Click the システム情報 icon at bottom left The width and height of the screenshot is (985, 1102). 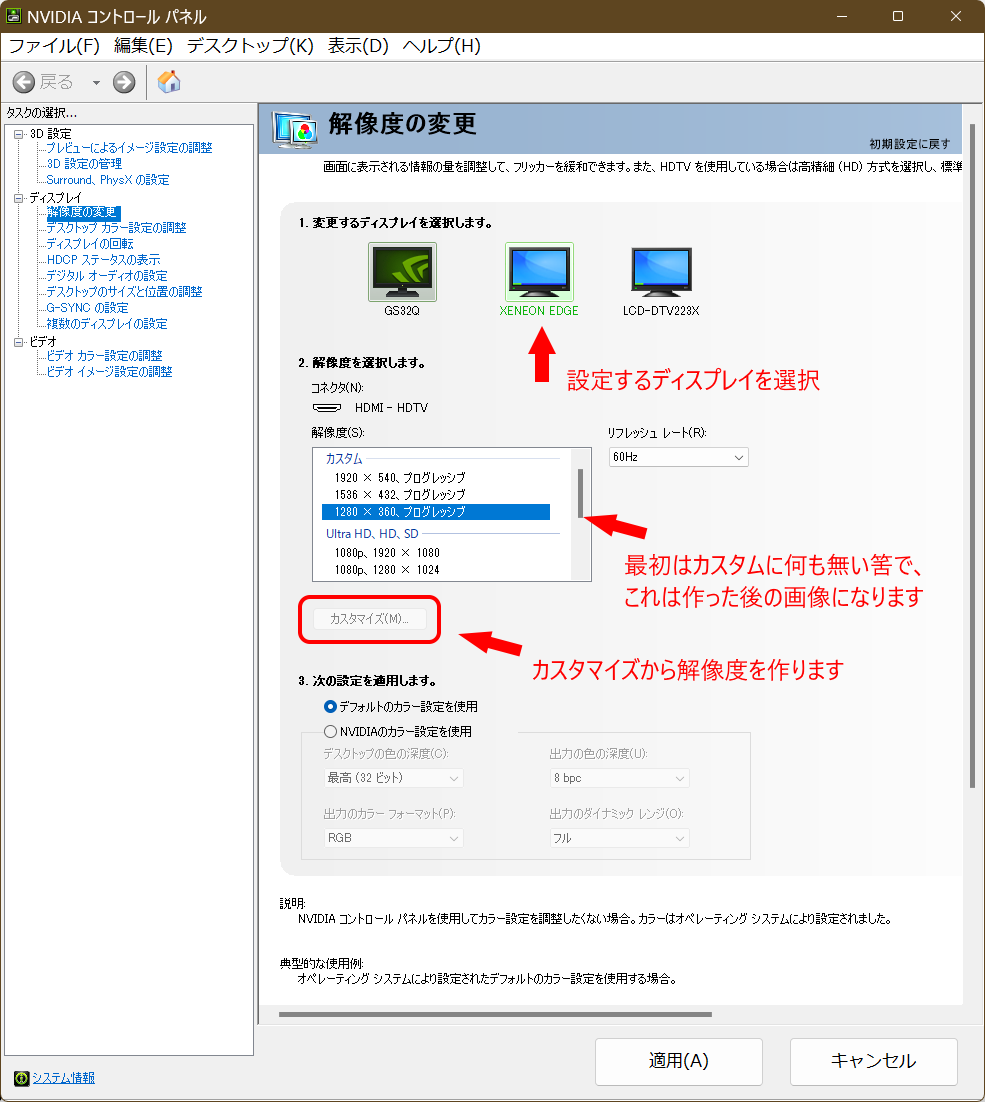tap(22, 1078)
